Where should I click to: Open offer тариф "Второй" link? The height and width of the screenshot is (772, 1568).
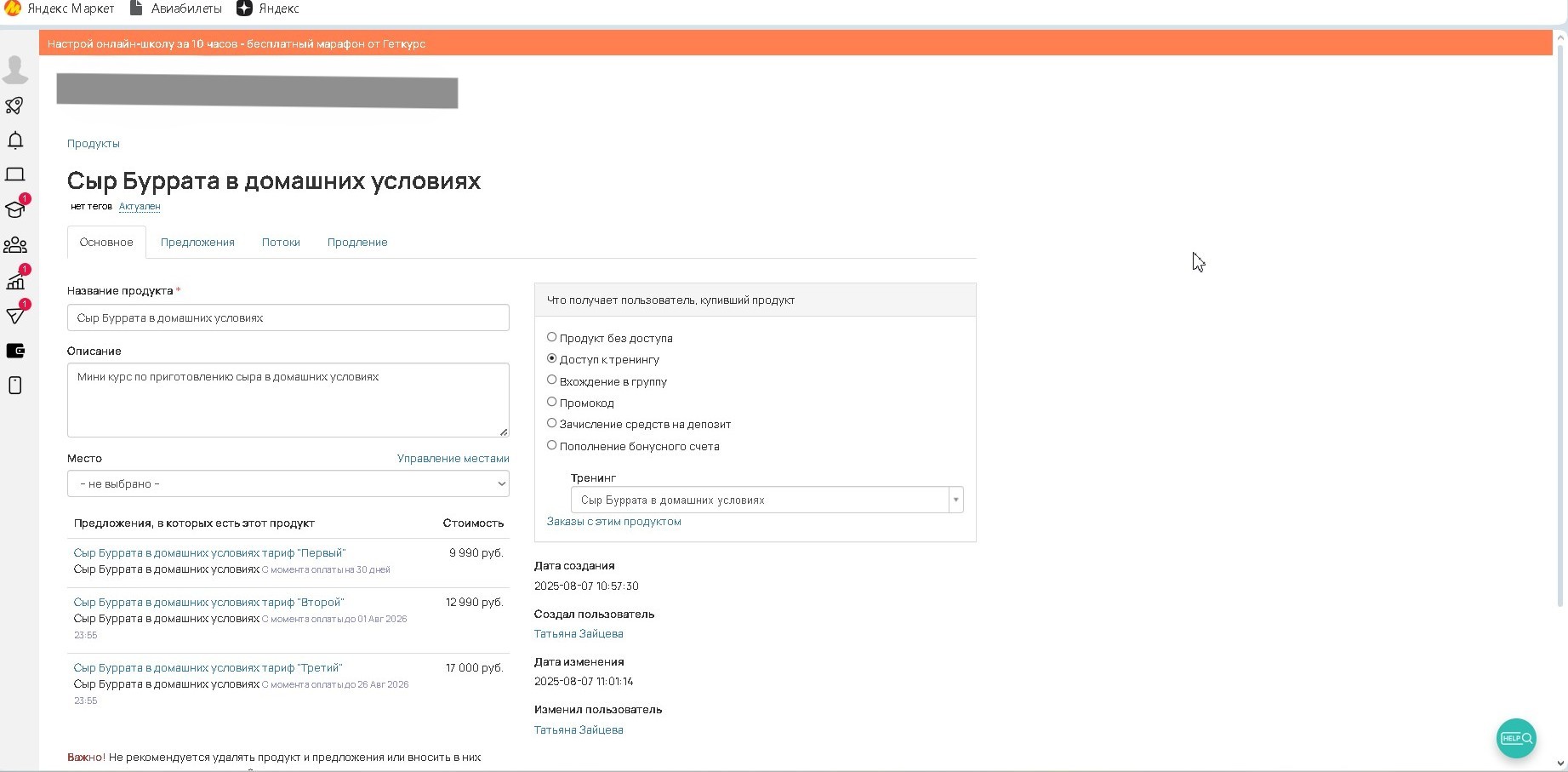point(208,602)
